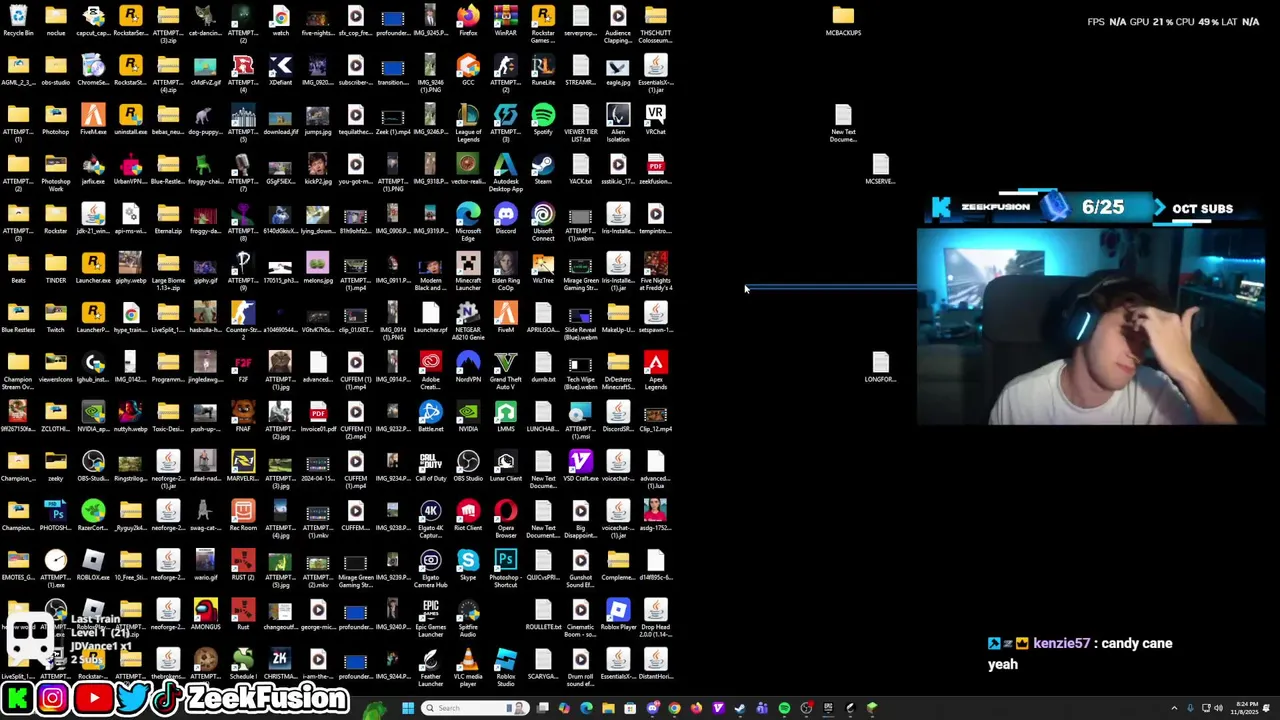Launch FiveM desktop shortcut
The width and height of the screenshot is (1280, 720).
(506, 318)
